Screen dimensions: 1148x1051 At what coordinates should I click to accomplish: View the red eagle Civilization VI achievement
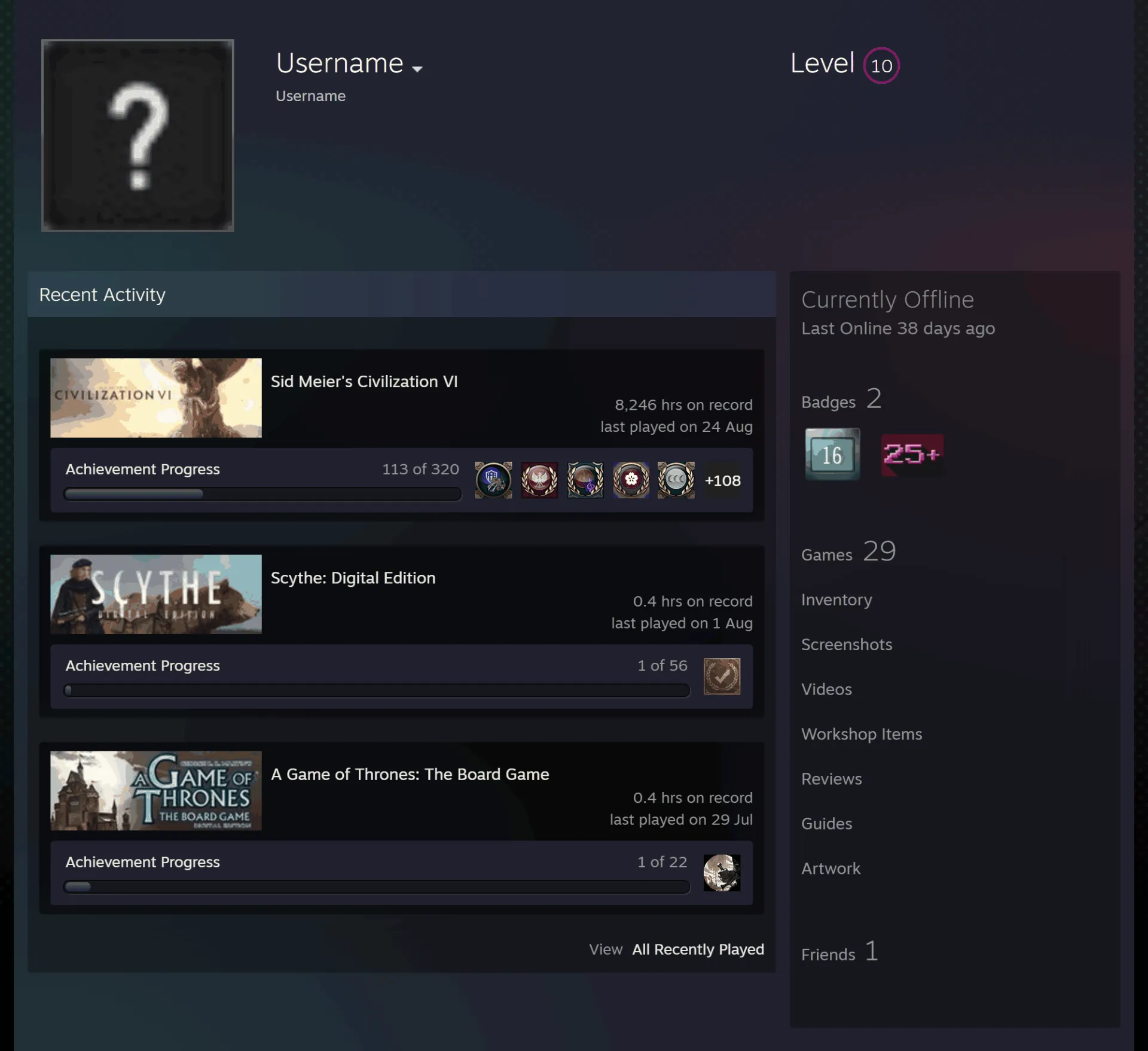pyautogui.click(x=539, y=480)
